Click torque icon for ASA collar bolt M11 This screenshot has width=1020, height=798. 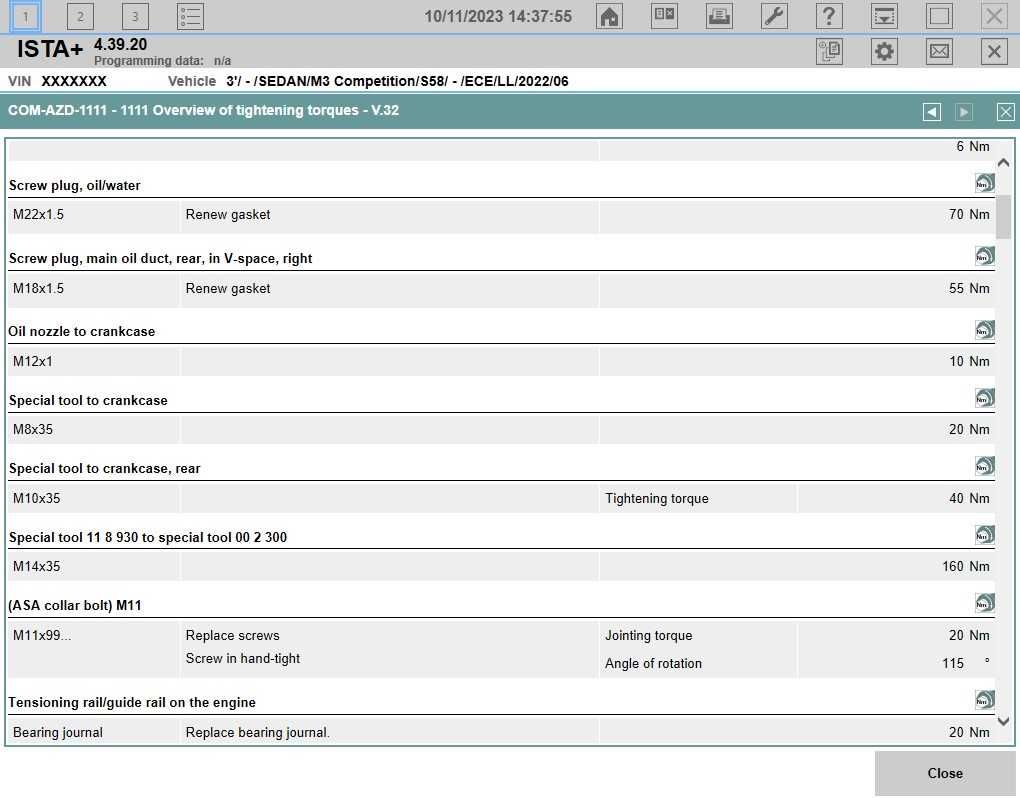984,604
